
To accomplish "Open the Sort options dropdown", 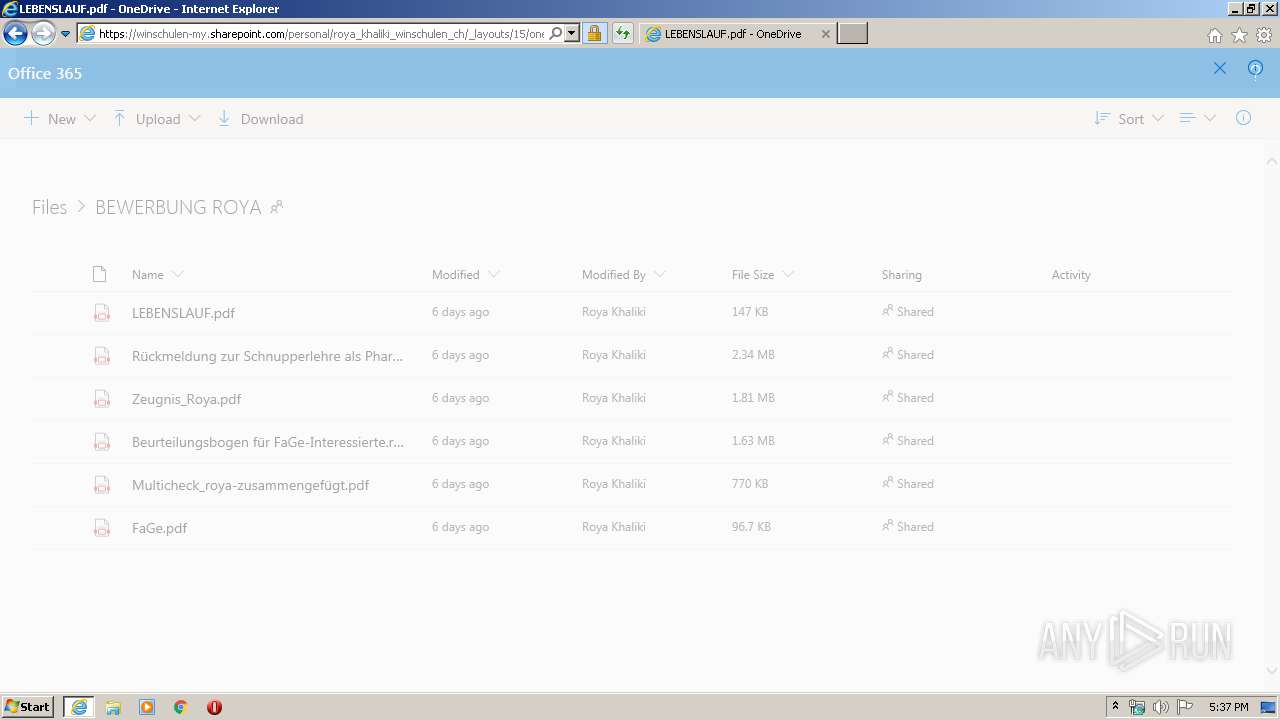I will tap(1129, 119).
